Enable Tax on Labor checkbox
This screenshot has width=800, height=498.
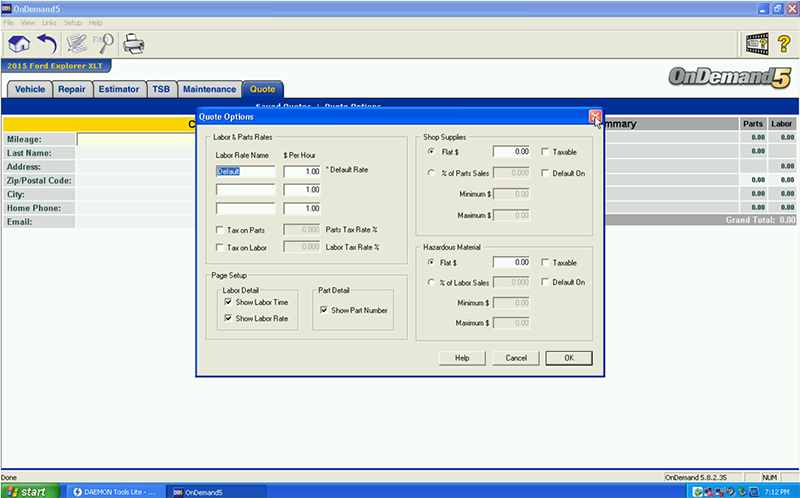[220, 247]
